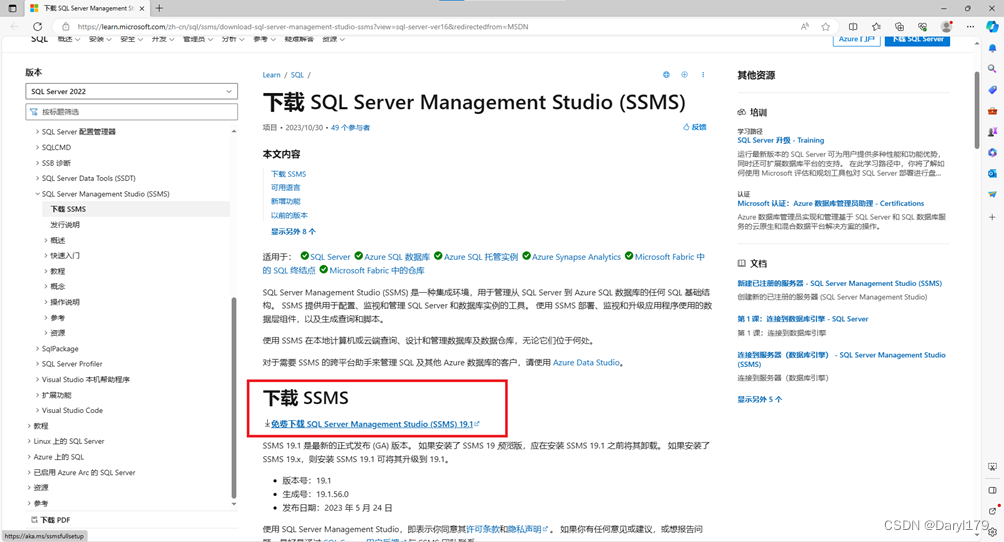Open a new browser tab
Image resolution: width=1004 pixels, height=542 pixels.
(x=159, y=8)
